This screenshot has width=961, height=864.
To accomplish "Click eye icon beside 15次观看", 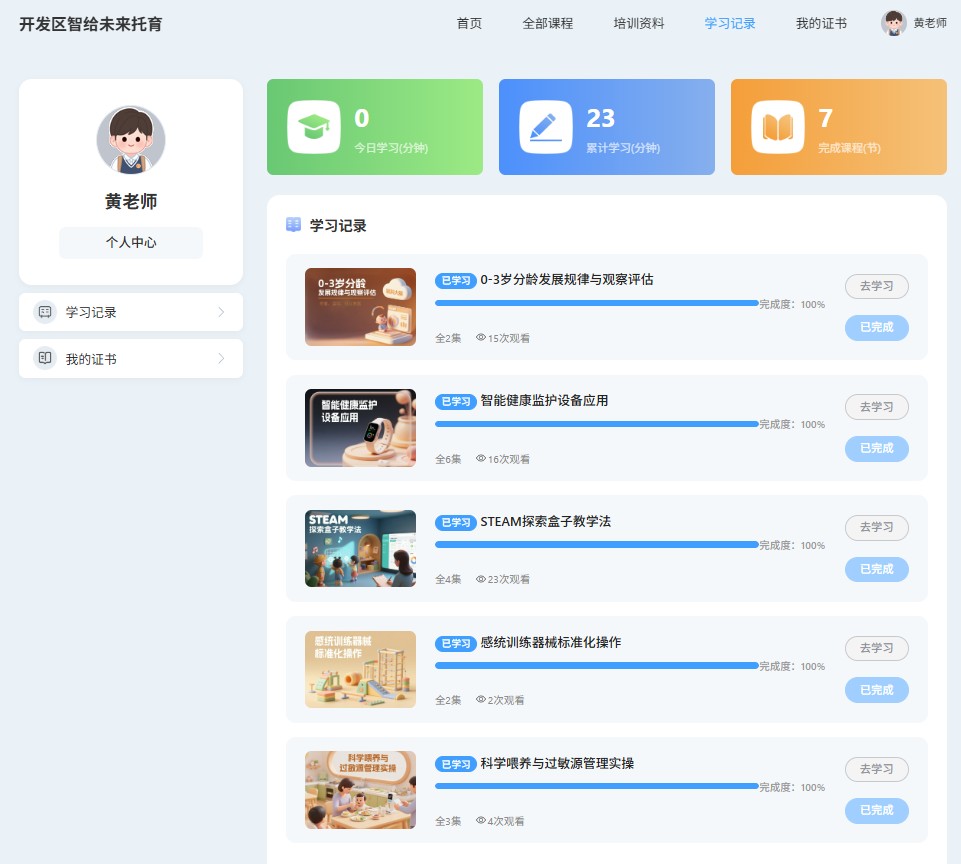I will click(481, 338).
